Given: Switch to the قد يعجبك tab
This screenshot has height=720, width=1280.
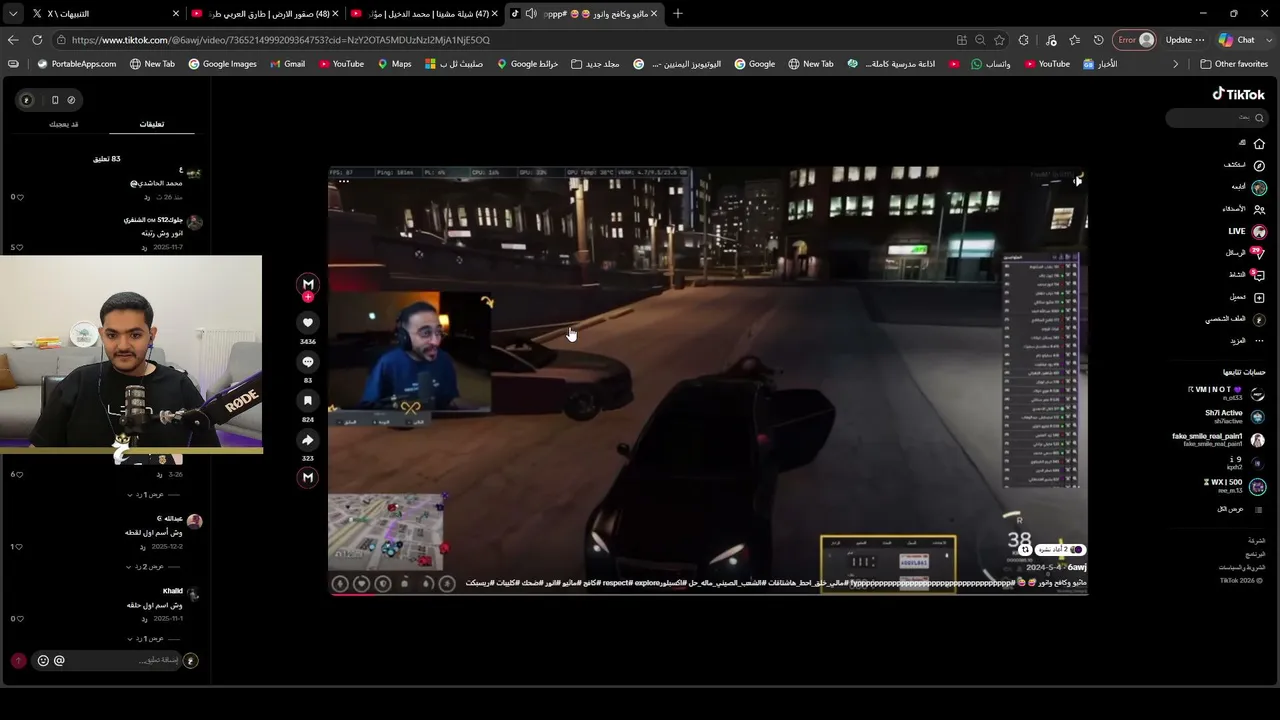Looking at the screenshot, I should coord(64,125).
